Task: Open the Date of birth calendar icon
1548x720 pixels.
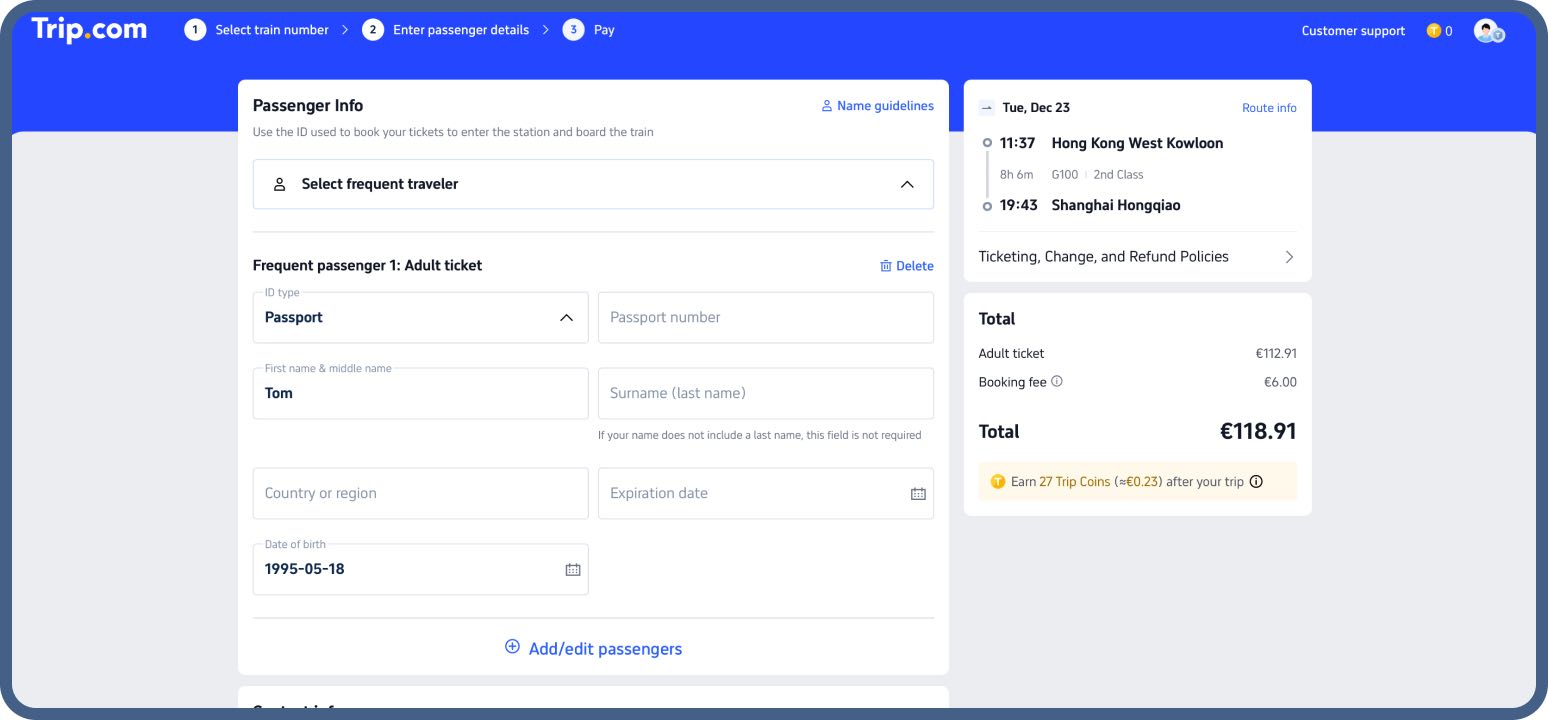Action: (573, 570)
